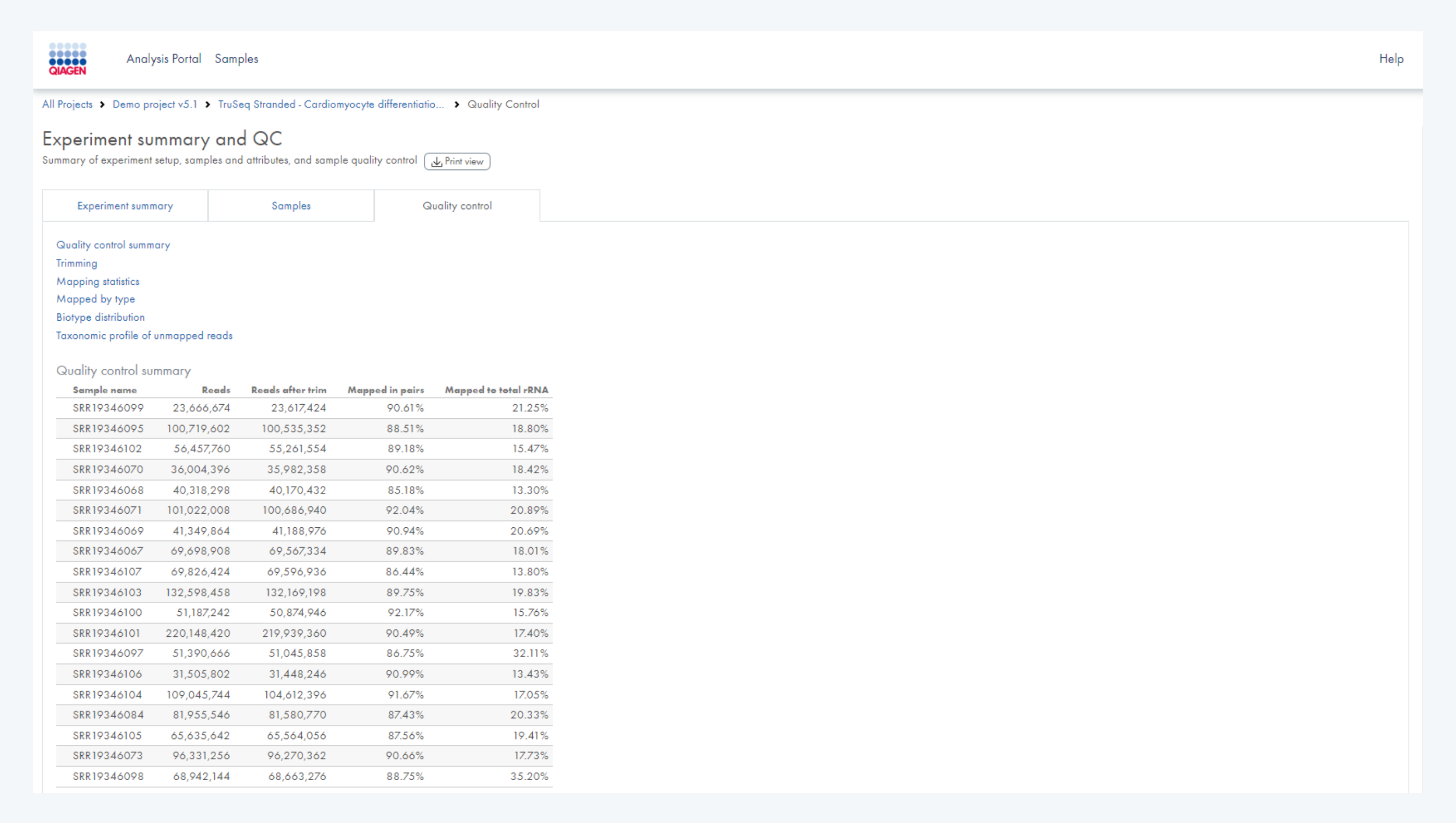1456x823 pixels.
Task: Open TruSeq Stranded Cardiomyocyte breadcrumb link
Action: (x=331, y=105)
